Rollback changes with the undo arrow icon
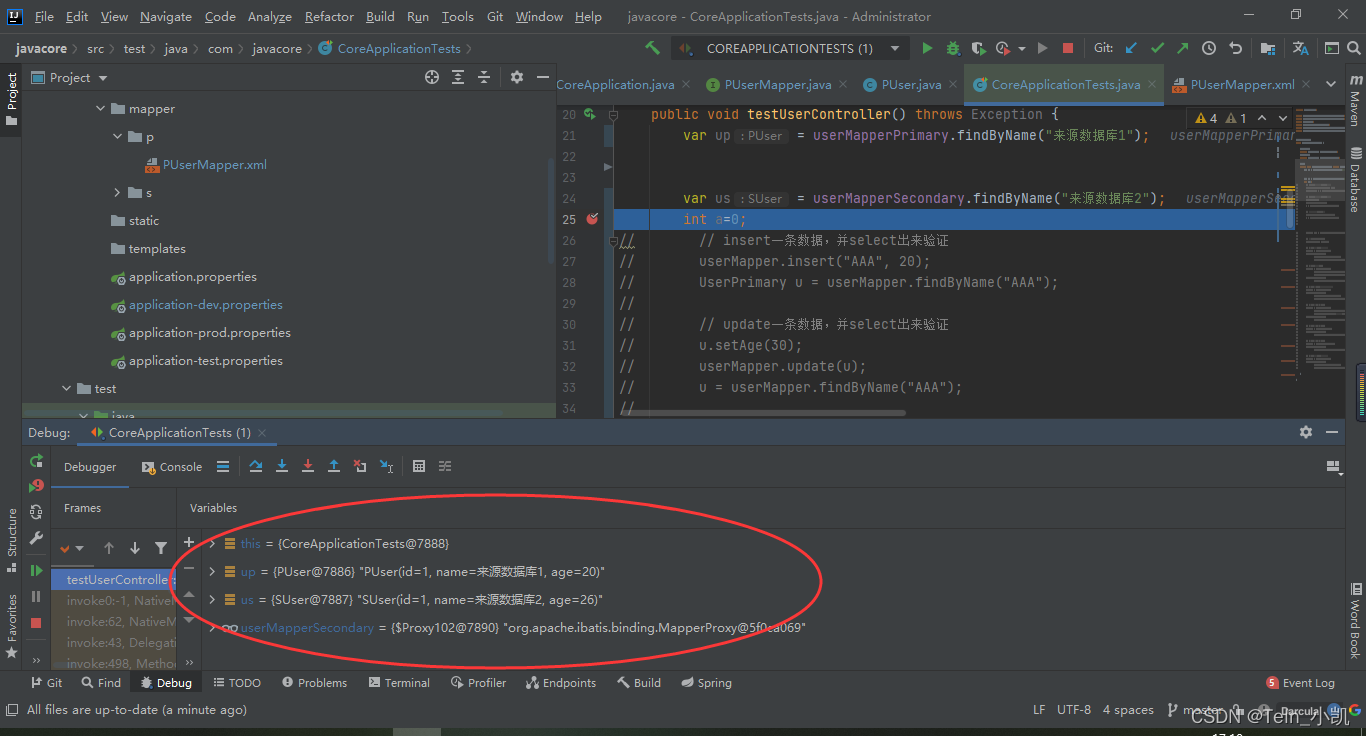The image size is (1366, 736). (1235, 48)
